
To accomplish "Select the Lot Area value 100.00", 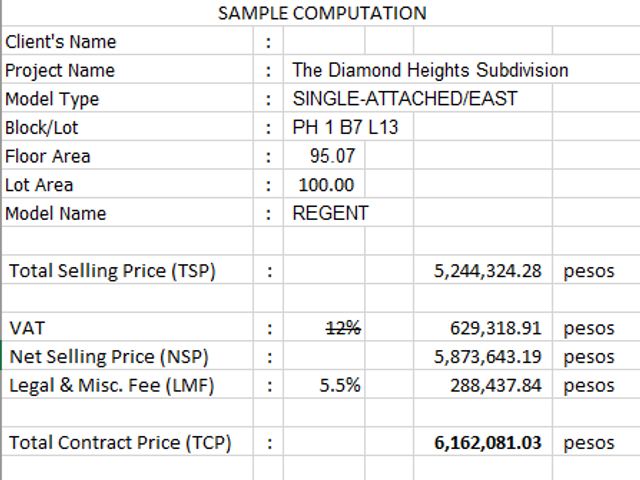I will click(x=324, y=184).
